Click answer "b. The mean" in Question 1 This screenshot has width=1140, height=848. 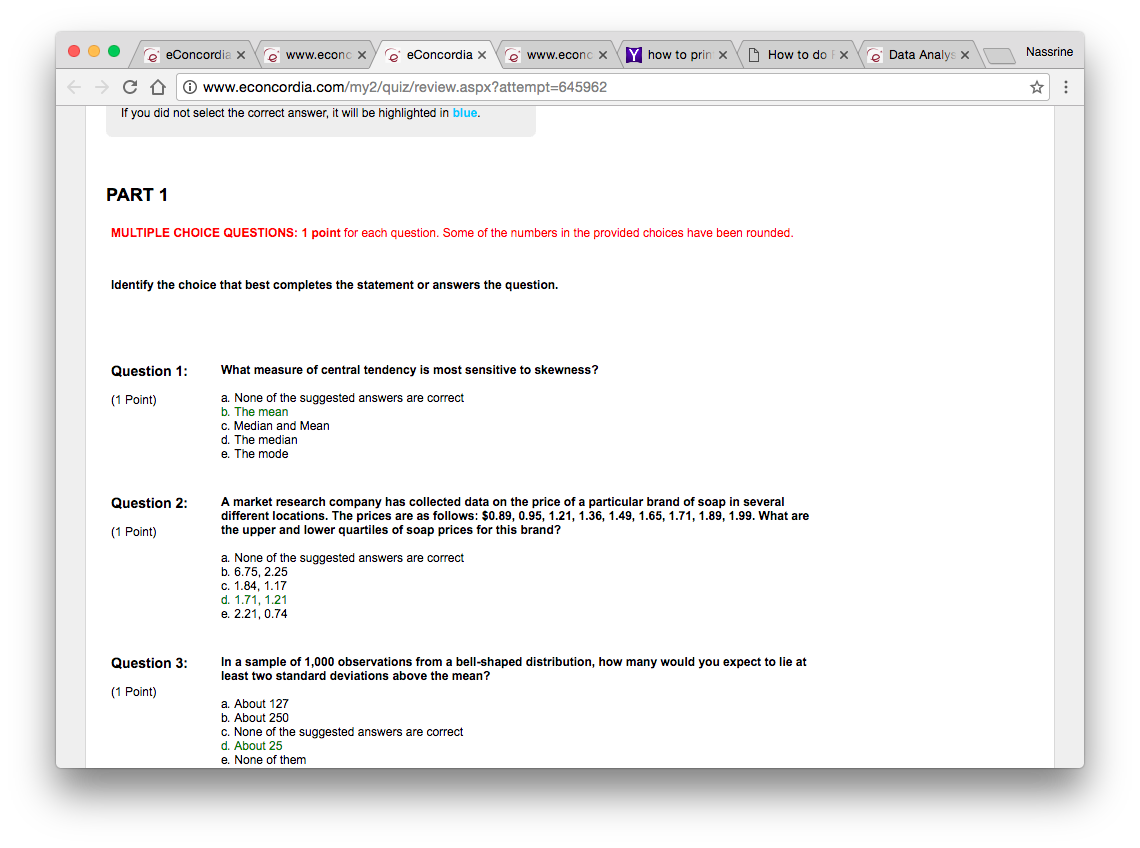pyautogui.click(x=260, y=412)
